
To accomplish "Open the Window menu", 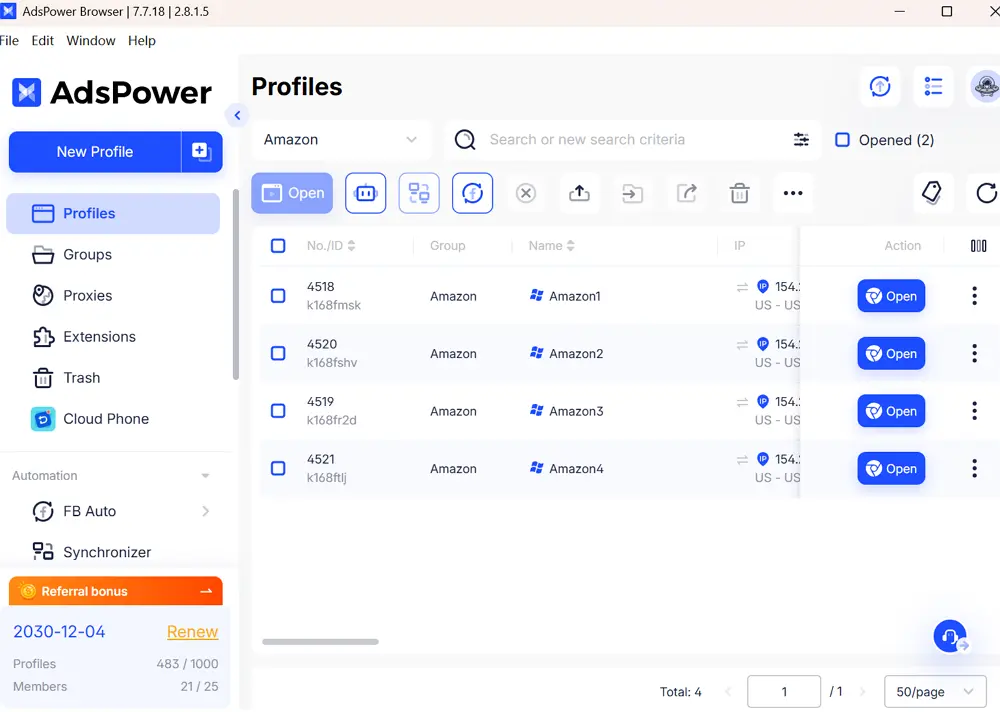I will pyautogui.click(x=90, y=40).
